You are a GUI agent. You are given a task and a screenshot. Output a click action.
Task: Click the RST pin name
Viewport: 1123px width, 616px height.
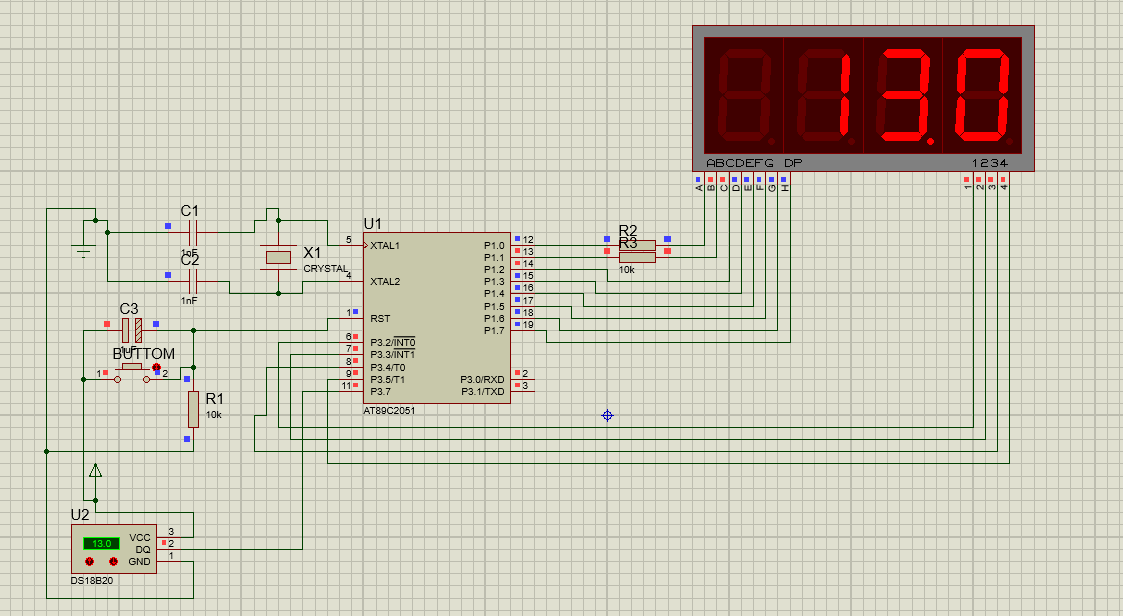(380, 318)
